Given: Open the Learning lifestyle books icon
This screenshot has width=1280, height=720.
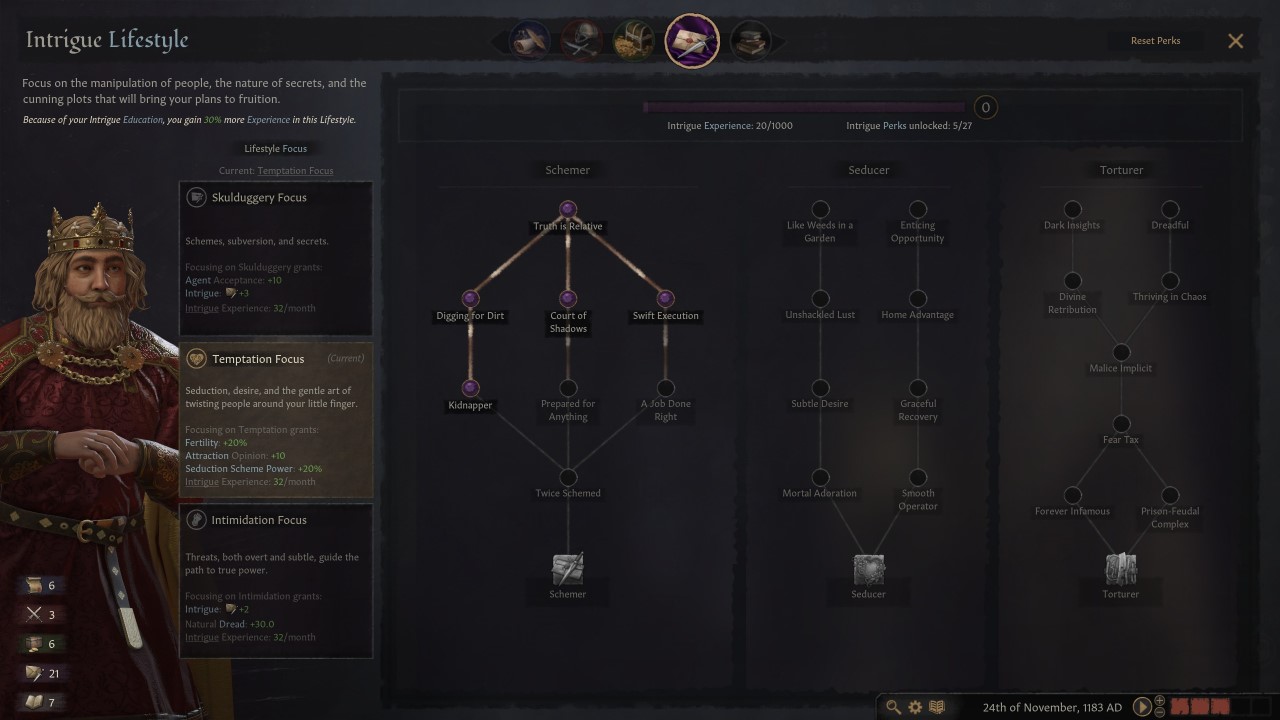Looking at the screenshot, I should [x=750, y=41].
